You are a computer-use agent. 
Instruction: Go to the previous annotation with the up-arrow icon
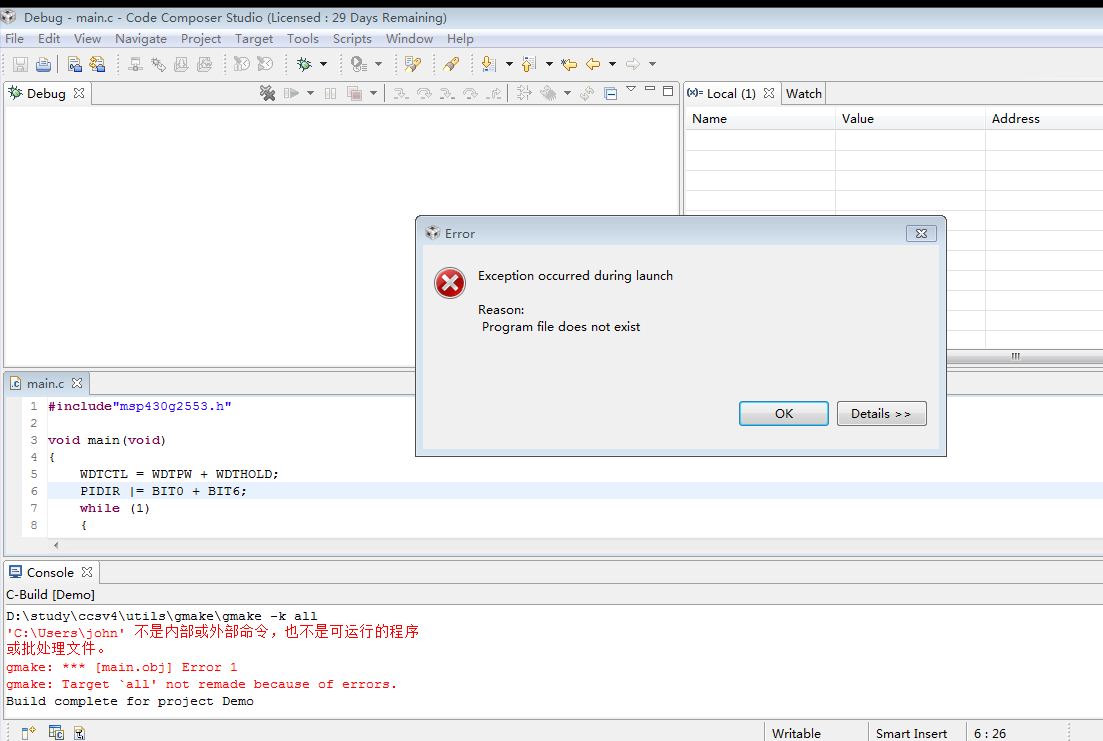pyautogui.click(x=529, y=65)
